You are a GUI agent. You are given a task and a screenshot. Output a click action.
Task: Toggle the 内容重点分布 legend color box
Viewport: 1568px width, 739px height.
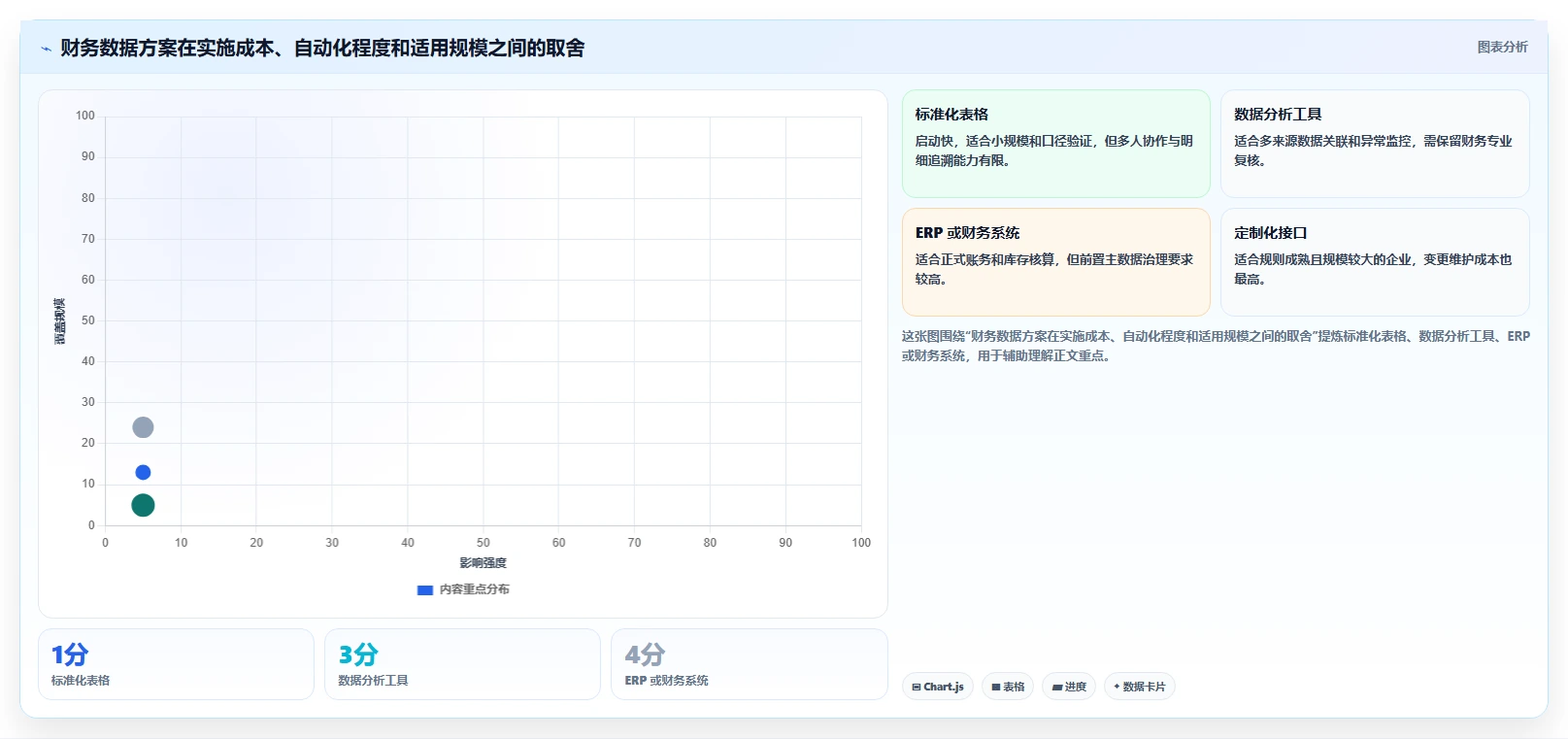coord(424,589)
